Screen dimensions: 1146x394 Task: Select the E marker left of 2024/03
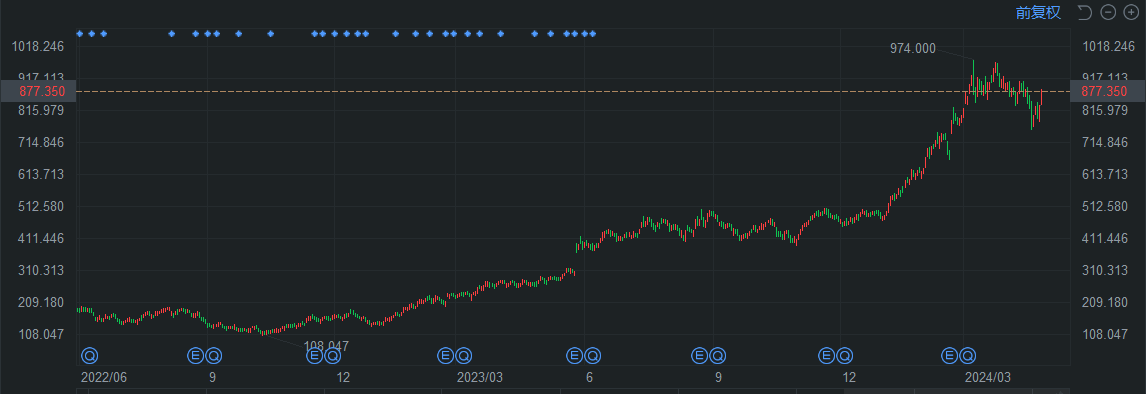pyautogui.click(x=949, y=355)
